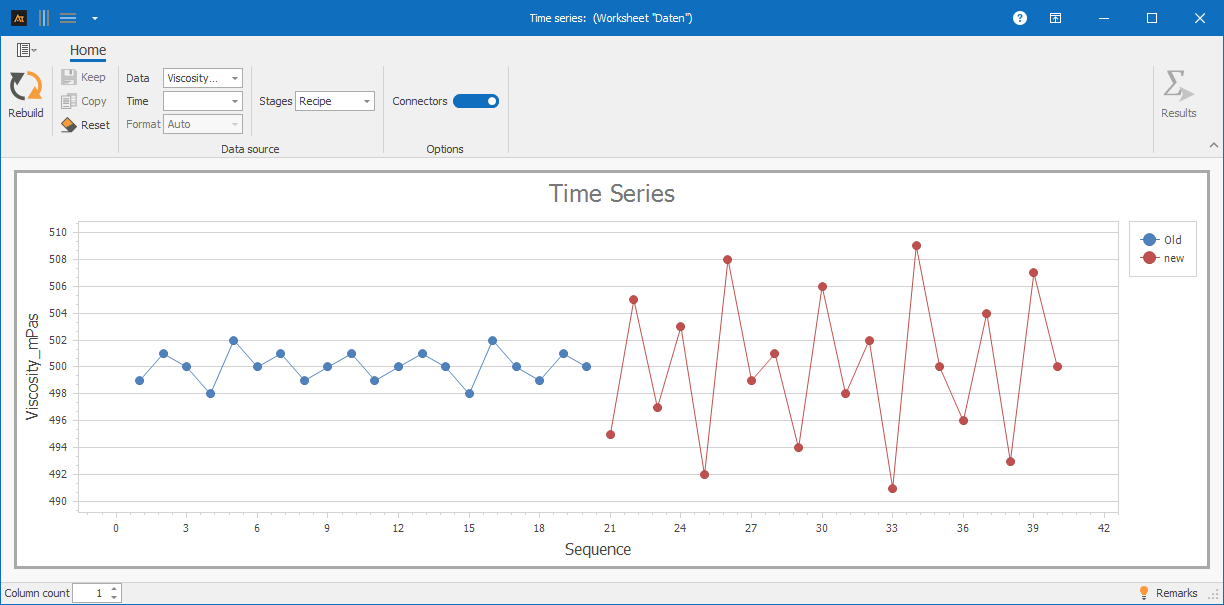Screen dimensions: 1224x605
Task: Open the Remarks lightbulb icon
Action: [1144, 593]
